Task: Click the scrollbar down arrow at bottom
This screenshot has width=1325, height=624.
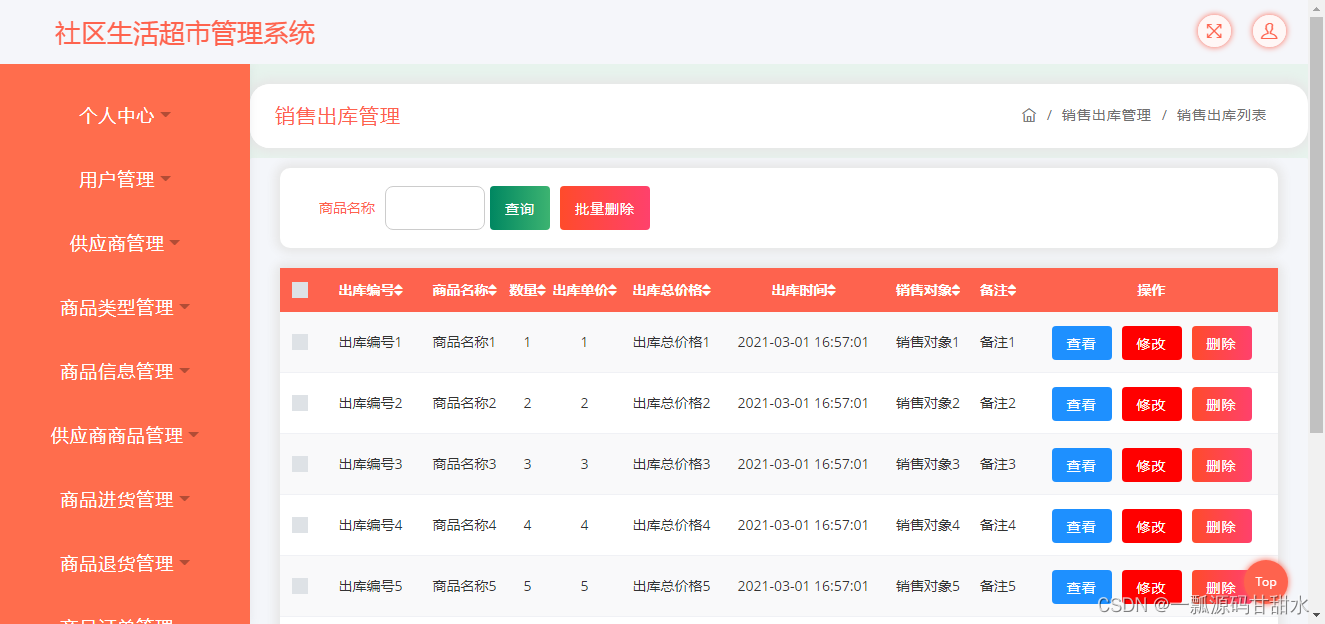Action: point(1317,615)
